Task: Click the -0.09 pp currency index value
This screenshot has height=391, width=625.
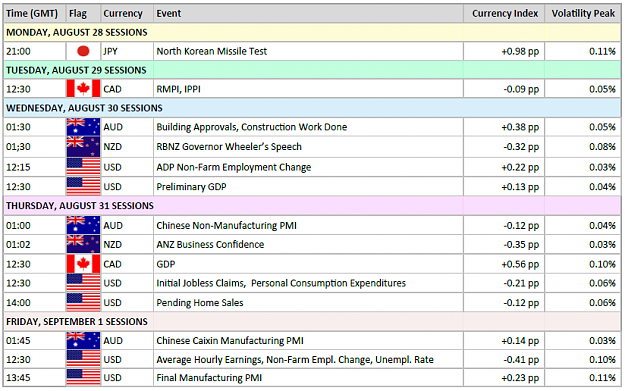Action: pos(521,89)
